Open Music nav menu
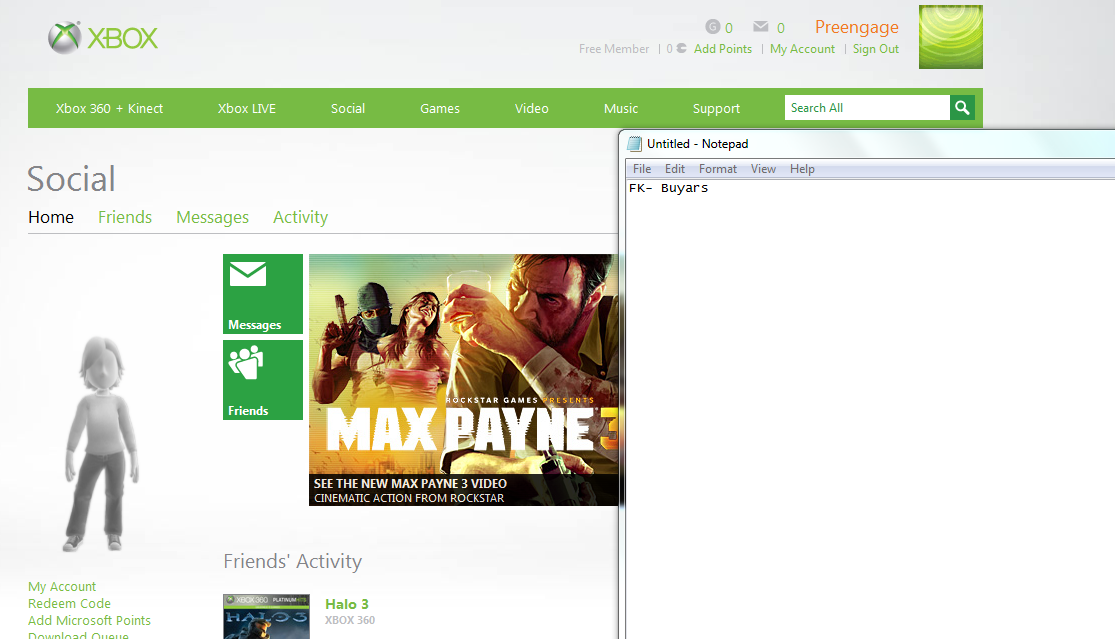Viewport: 1115px width, 639px height. click(x=621, y=109)
